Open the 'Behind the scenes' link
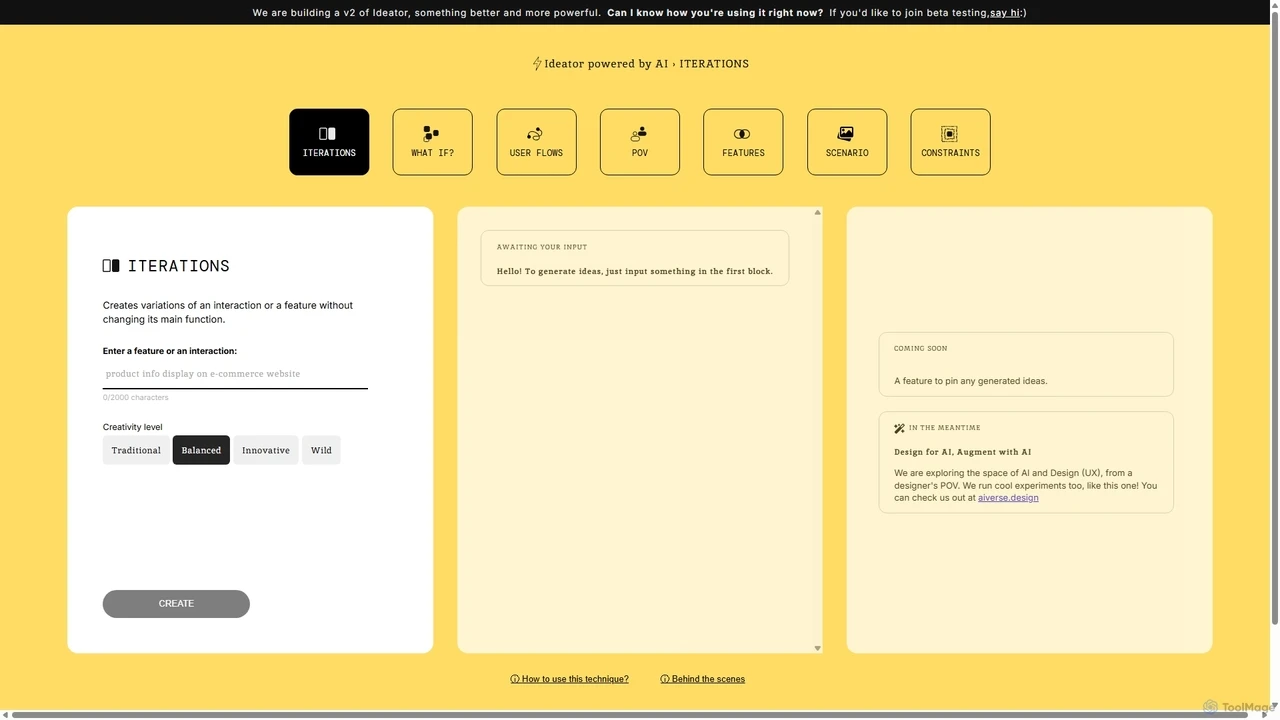The image size is (1280, 720). click(x=703, y=679)
